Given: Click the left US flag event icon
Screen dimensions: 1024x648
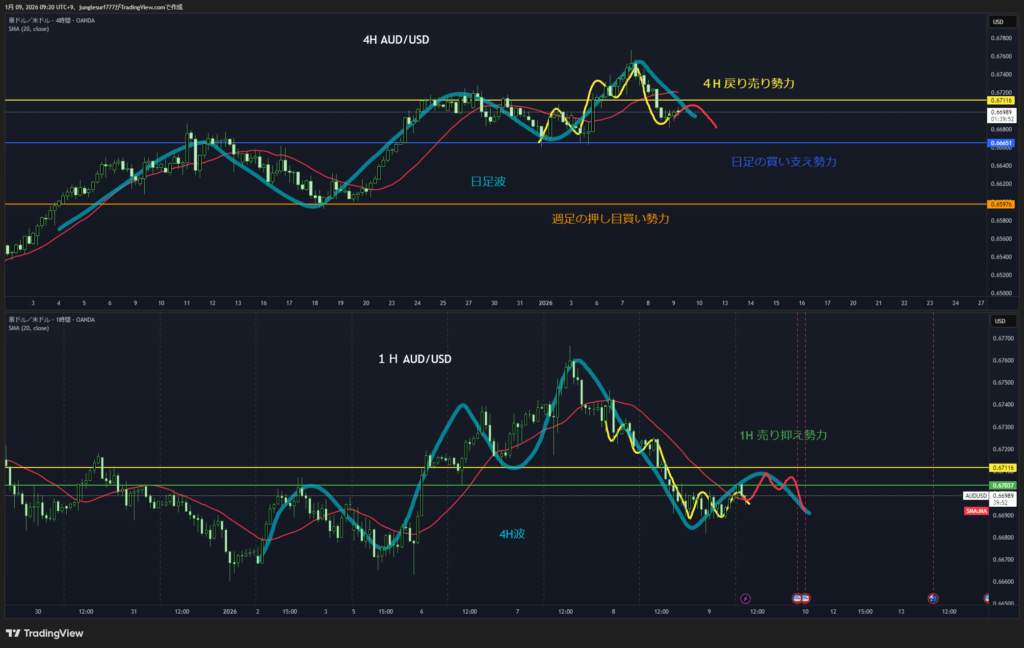Looking at the screenshot, I should click(x=797, y=598).
